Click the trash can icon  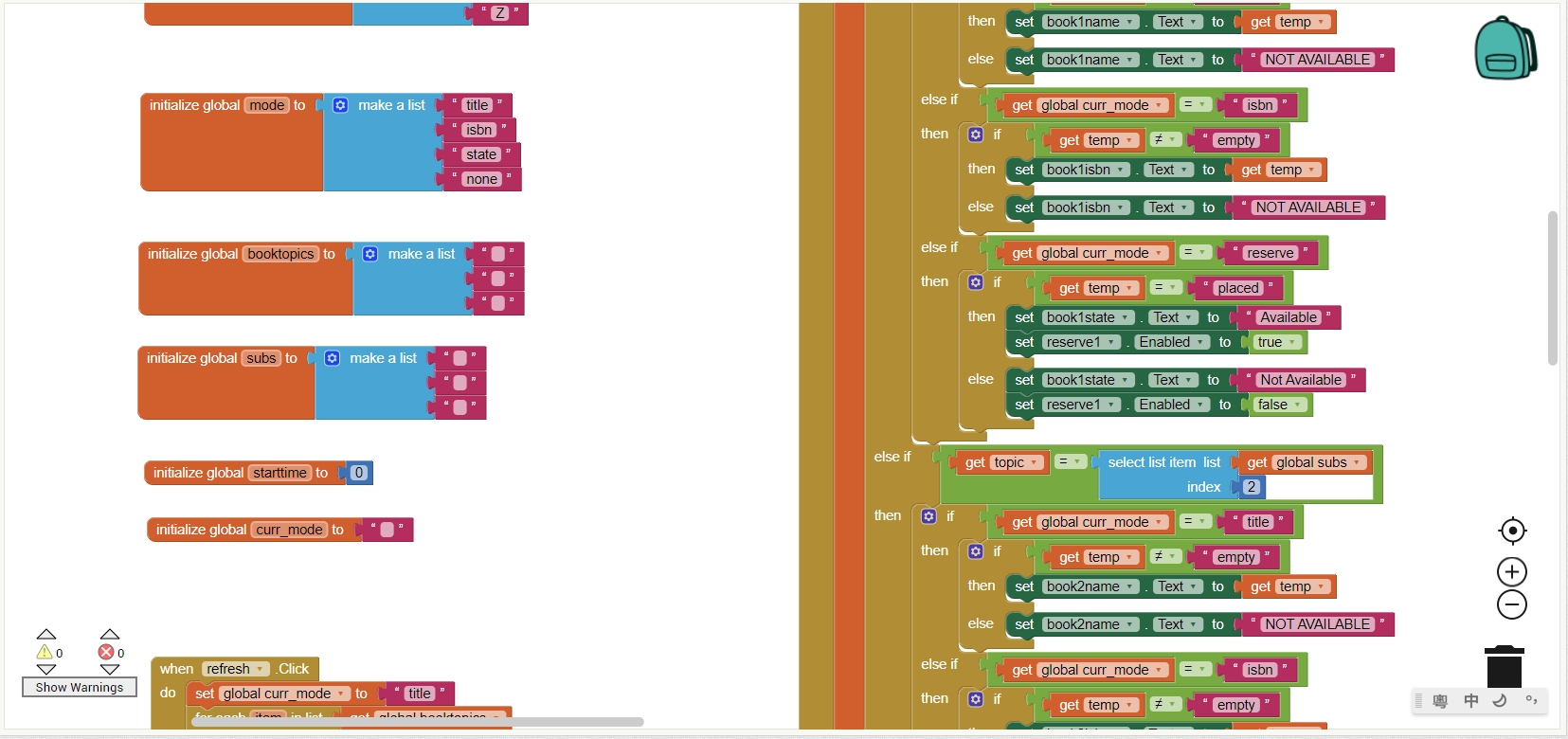(1504, 666)
